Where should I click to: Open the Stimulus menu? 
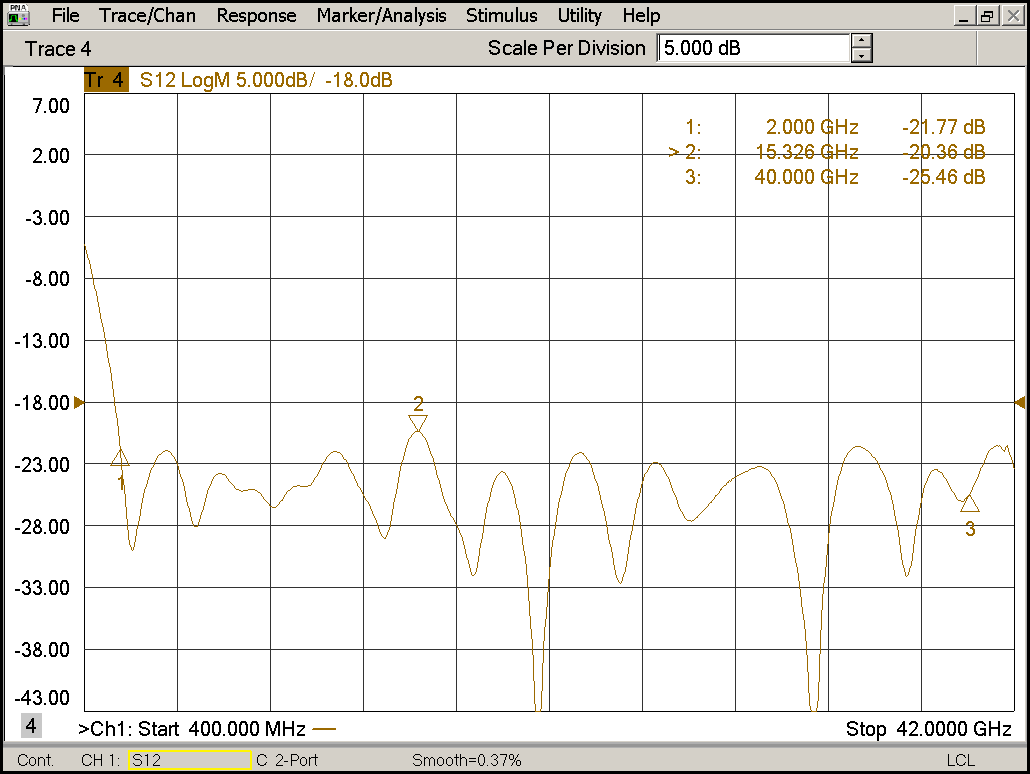pyautogui.click(x=501, y=16)
